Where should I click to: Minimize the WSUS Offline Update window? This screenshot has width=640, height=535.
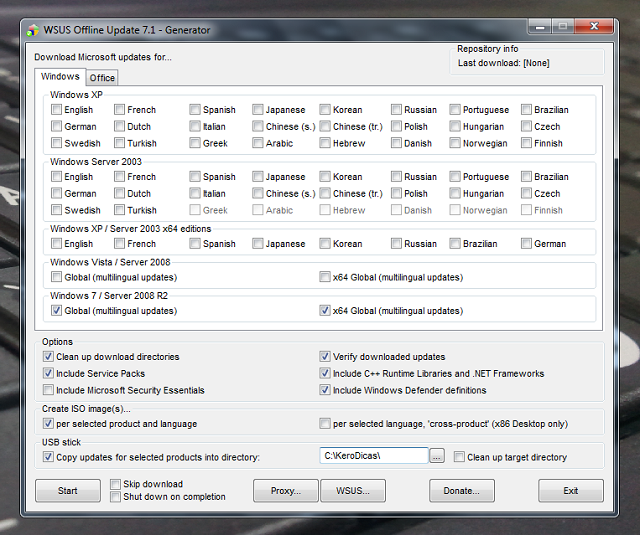[540, 27]
